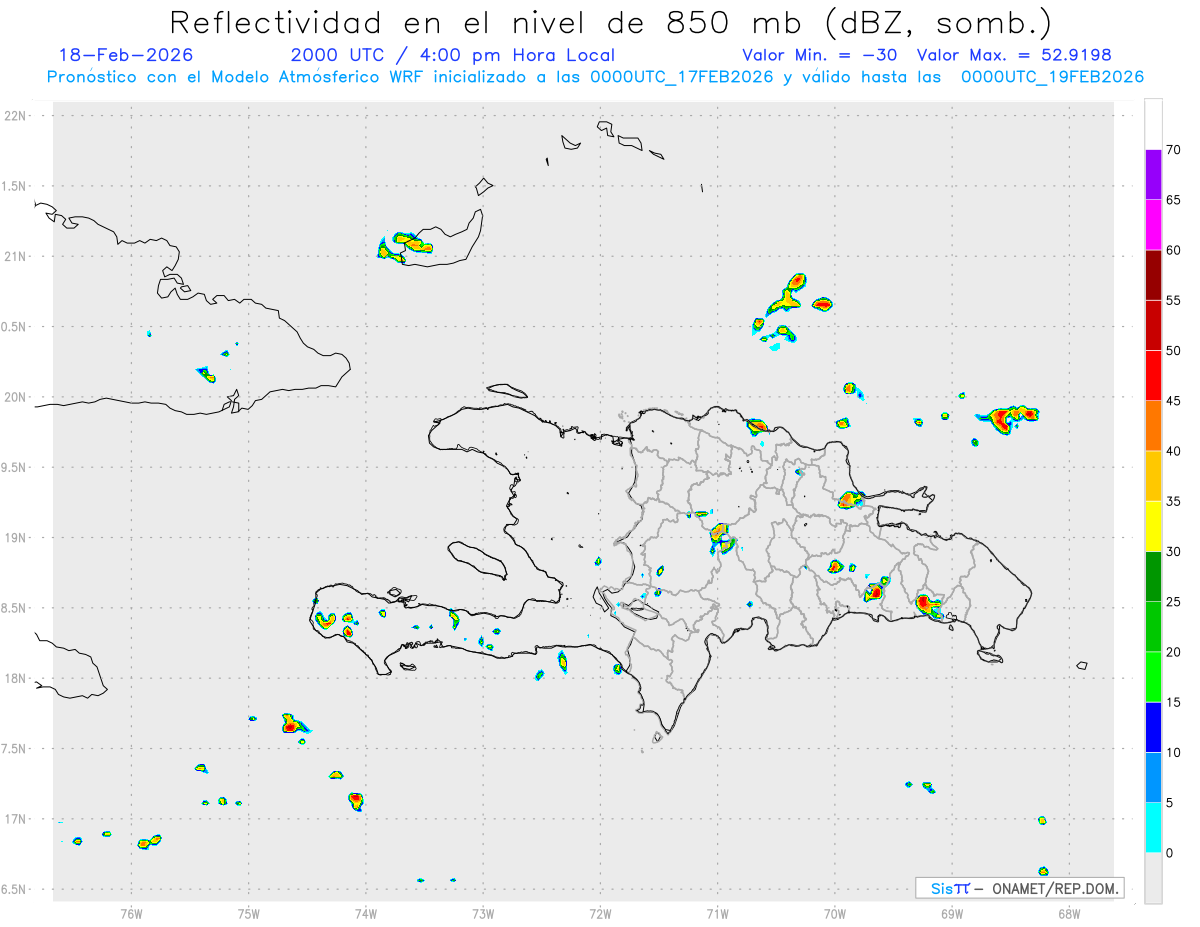Click the '69W' longitude axis label
The image size is (1200, 927).
coord(952,913)
